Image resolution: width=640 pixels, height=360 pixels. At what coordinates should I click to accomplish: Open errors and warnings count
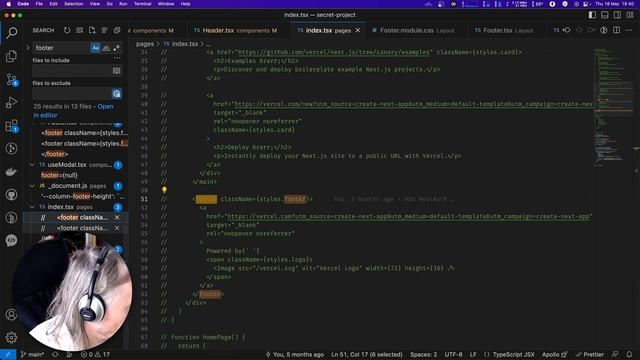(x=95, y=354)
